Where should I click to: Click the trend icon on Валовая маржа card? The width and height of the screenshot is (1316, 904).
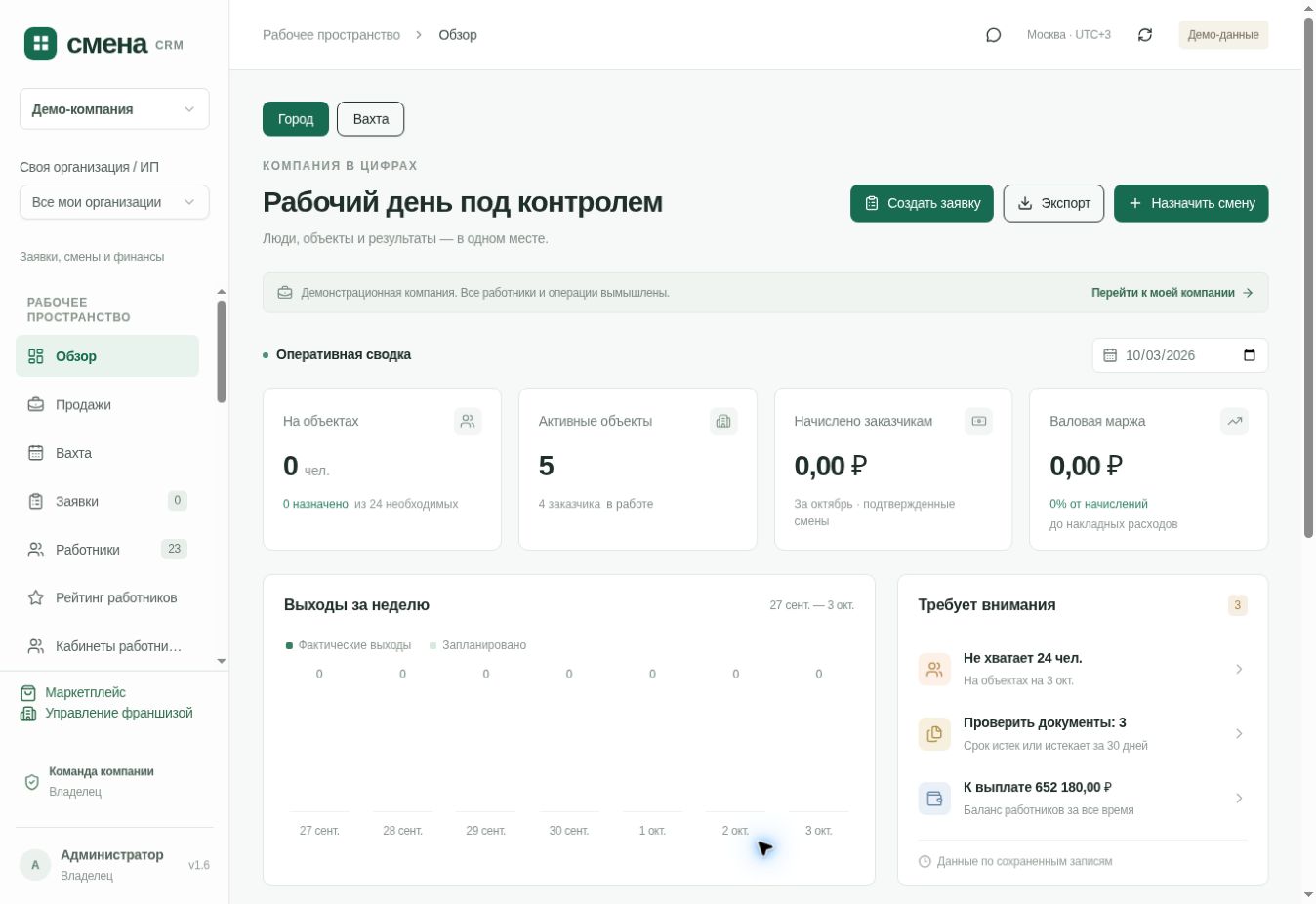[1235, 422]
